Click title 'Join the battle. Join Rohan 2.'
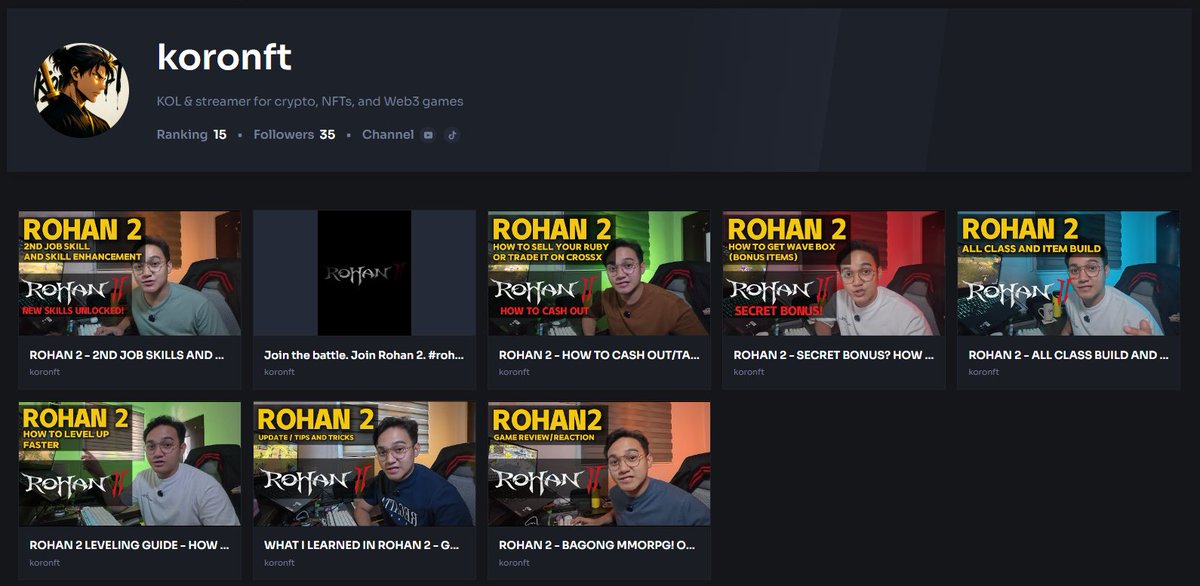Viewport: 1200px width, 586px height. pos(363,355)
